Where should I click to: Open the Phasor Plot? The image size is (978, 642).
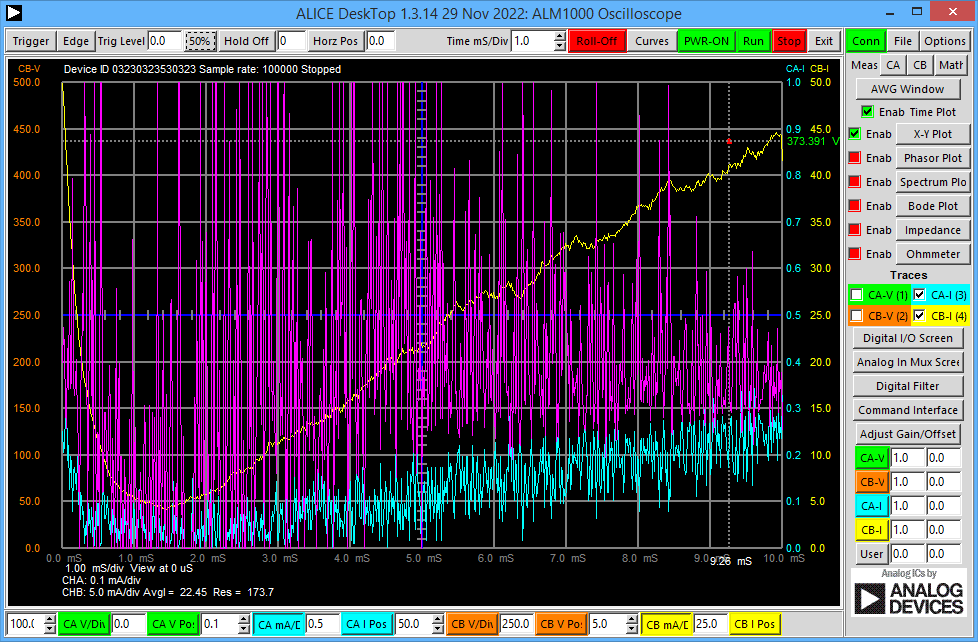(x=933, y=157)
